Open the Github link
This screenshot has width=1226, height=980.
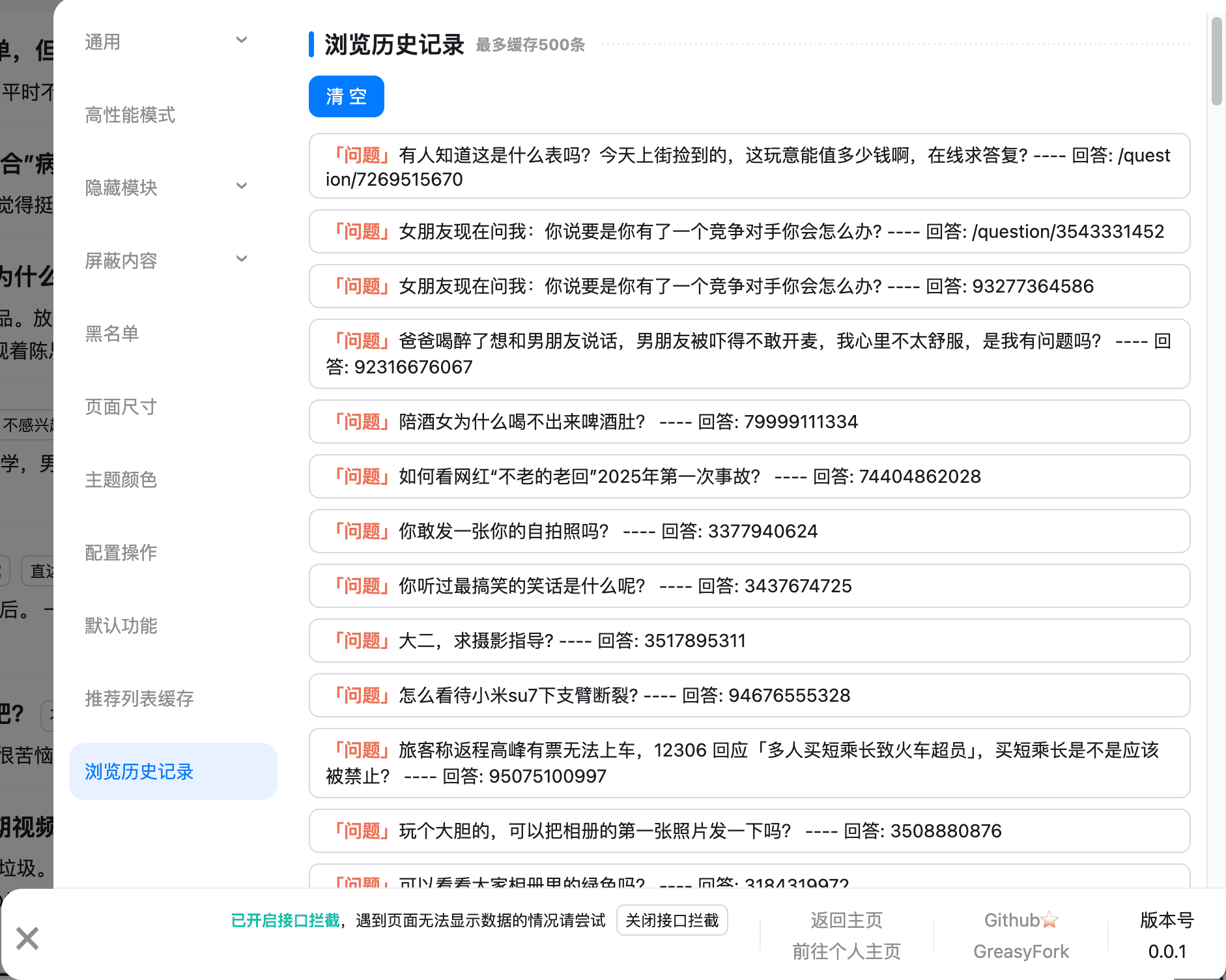pyautogui.click(x=1012, y=920)
